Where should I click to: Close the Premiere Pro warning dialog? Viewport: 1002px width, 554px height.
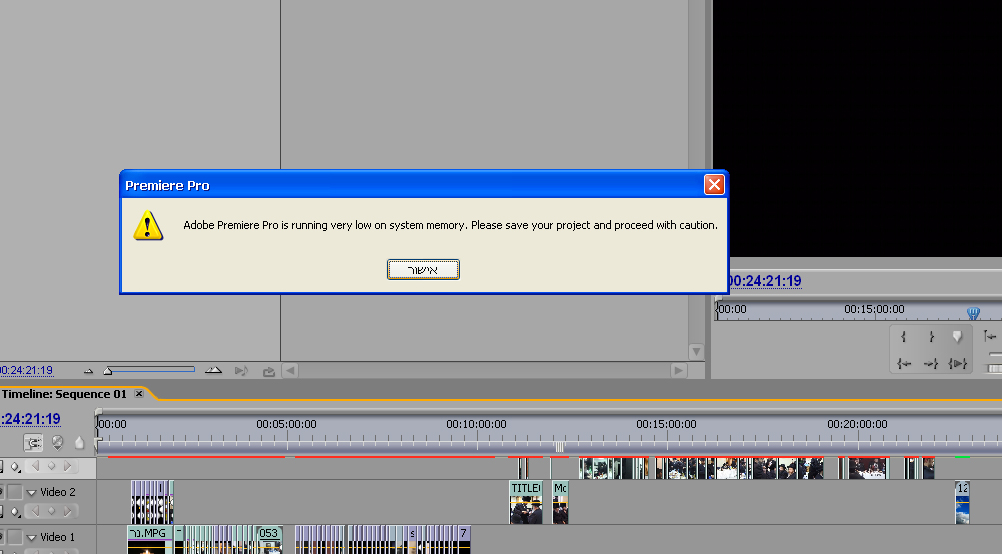pyautogui.click(x=714, y=185)
